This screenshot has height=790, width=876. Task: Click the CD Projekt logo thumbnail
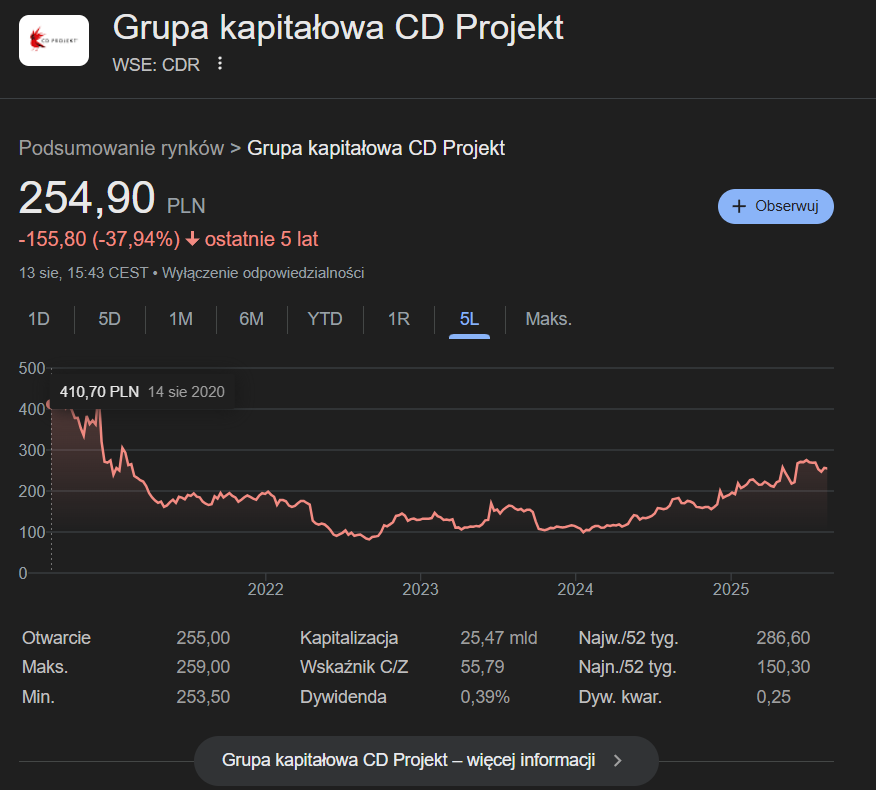coord(54,40)
